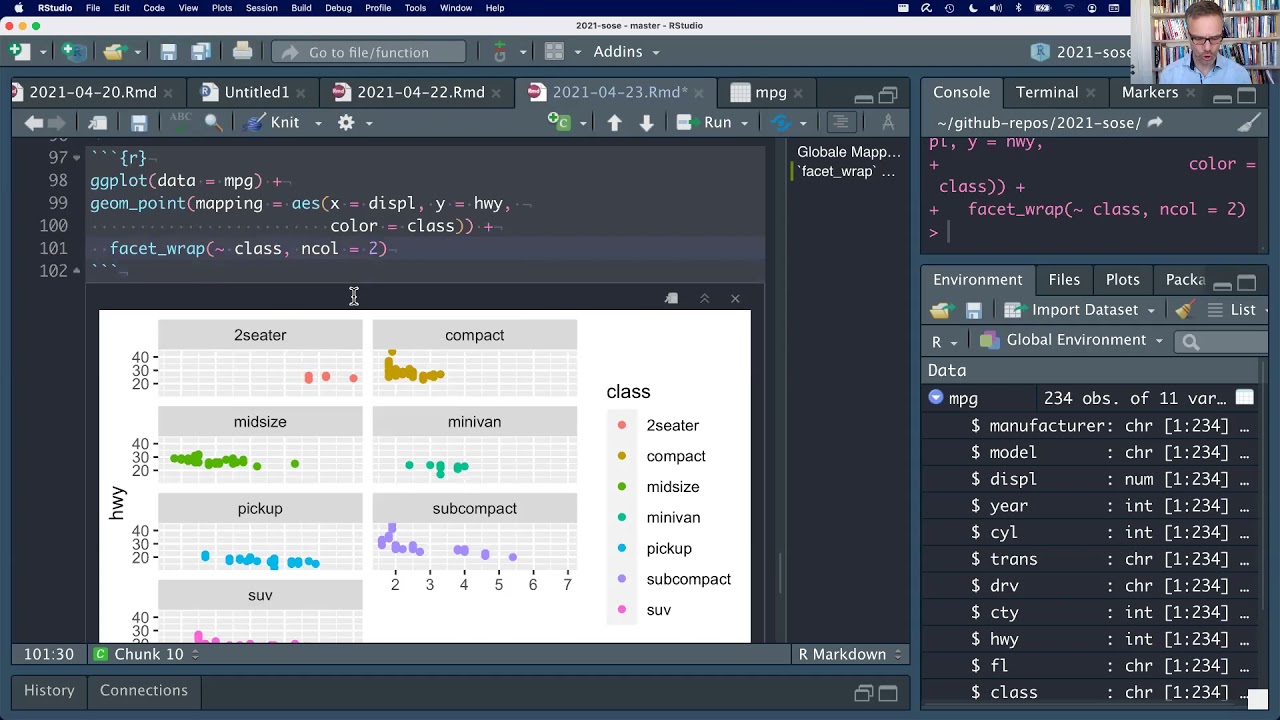Screen dimensions: 1280x720
Task: Load workspace in Environment pane
Action: (x=940, y=310)
